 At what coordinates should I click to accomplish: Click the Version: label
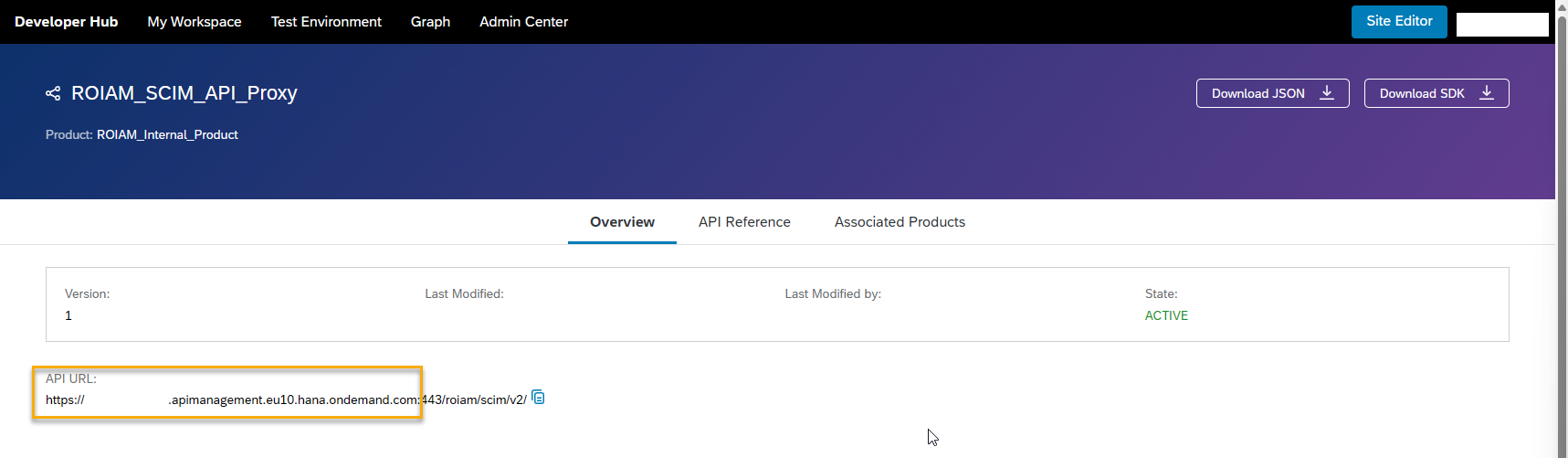pos(87,293)
